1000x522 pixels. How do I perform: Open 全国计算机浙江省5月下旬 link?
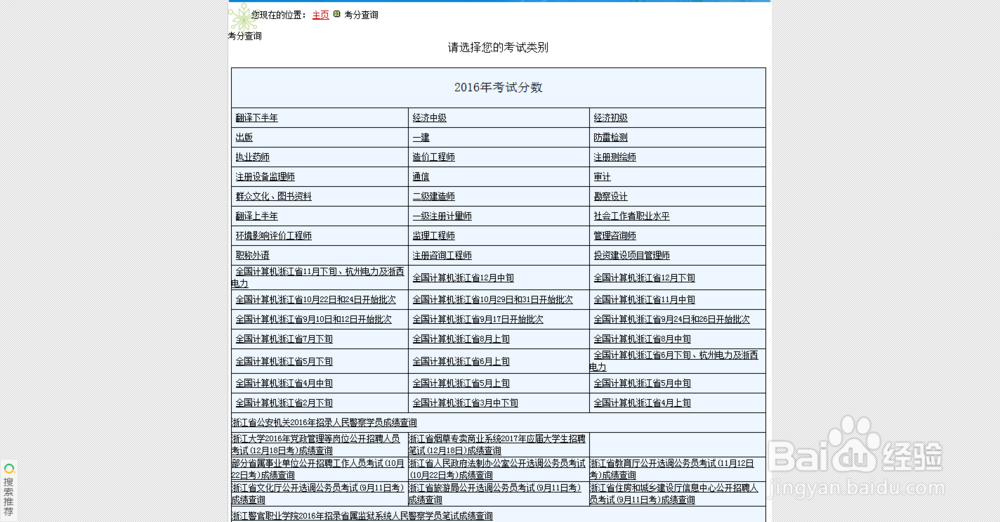click(284, 362)
